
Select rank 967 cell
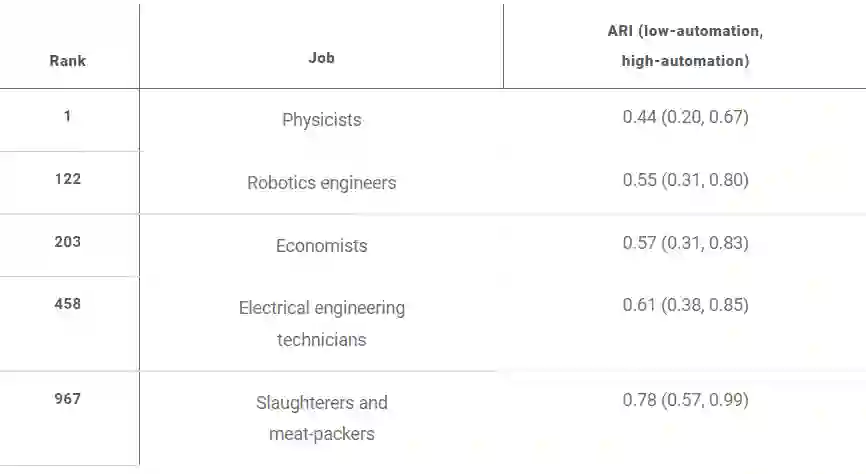[x=68, y=399]
